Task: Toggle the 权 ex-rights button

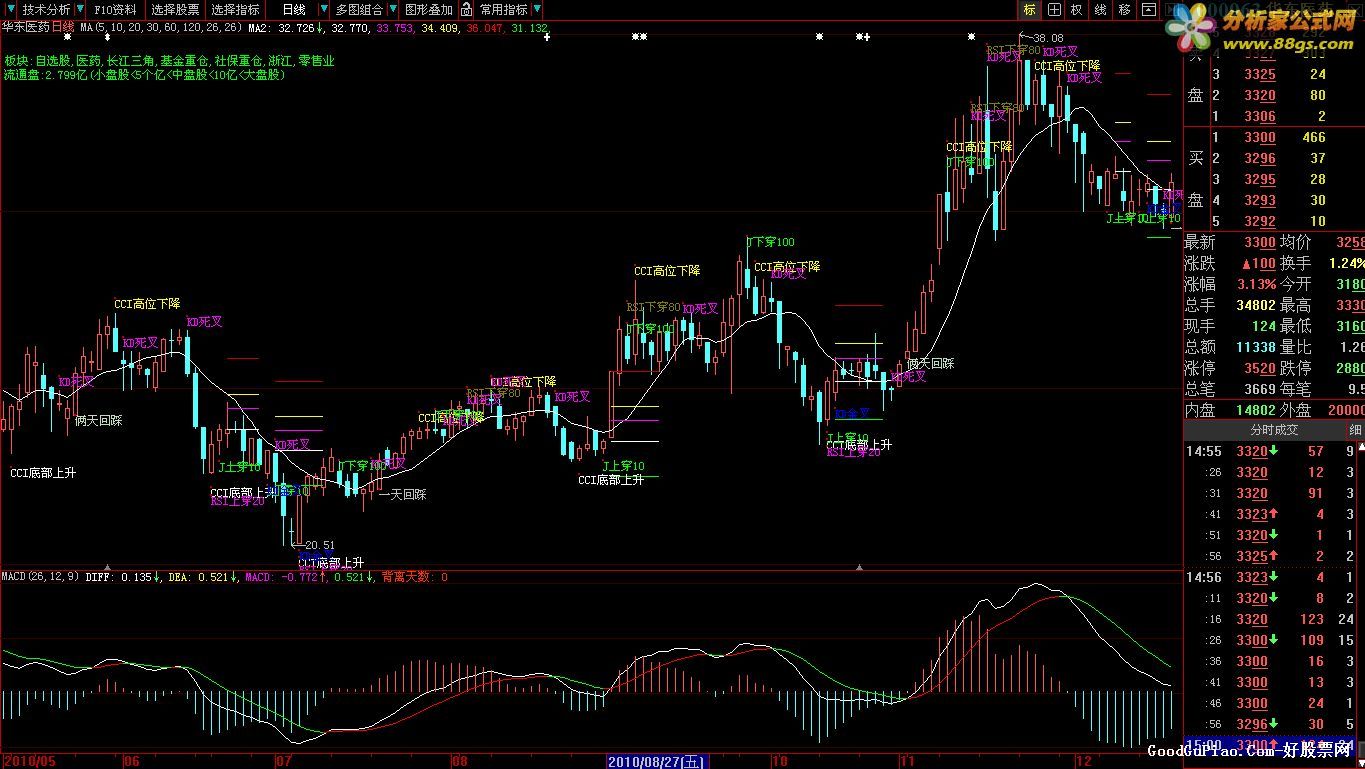Action: [1077, 10]
